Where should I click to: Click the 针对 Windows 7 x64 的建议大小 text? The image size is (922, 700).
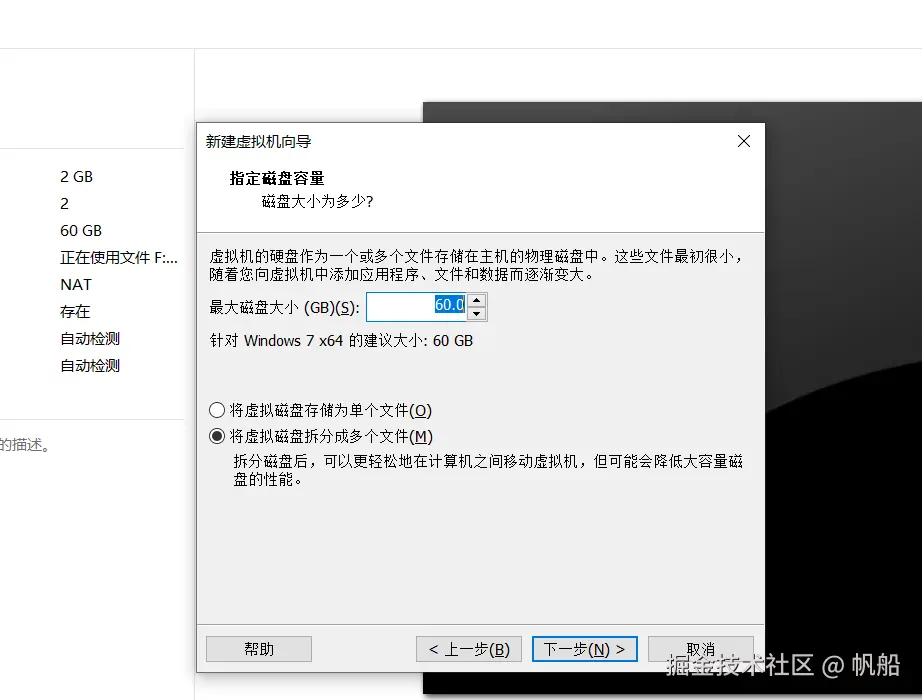(341, 341)
